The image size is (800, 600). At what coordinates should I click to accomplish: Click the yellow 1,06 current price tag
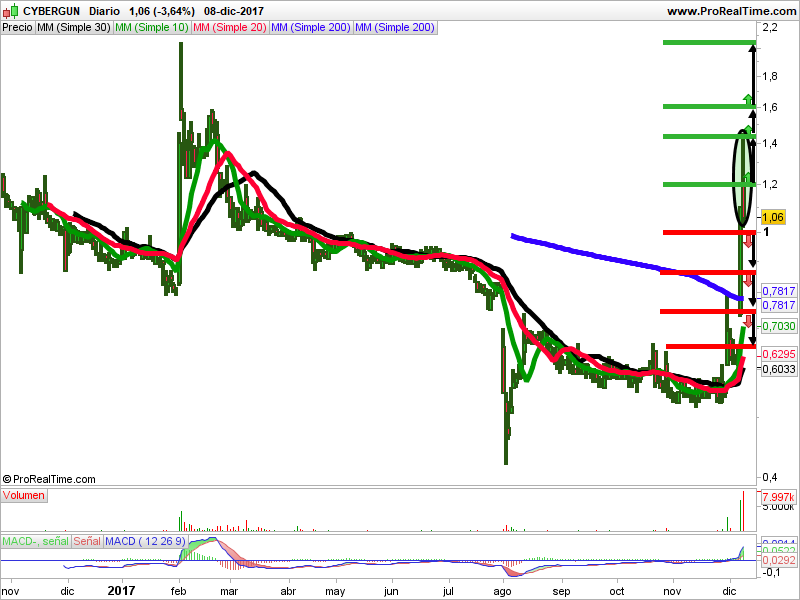[x=772, y=217]
